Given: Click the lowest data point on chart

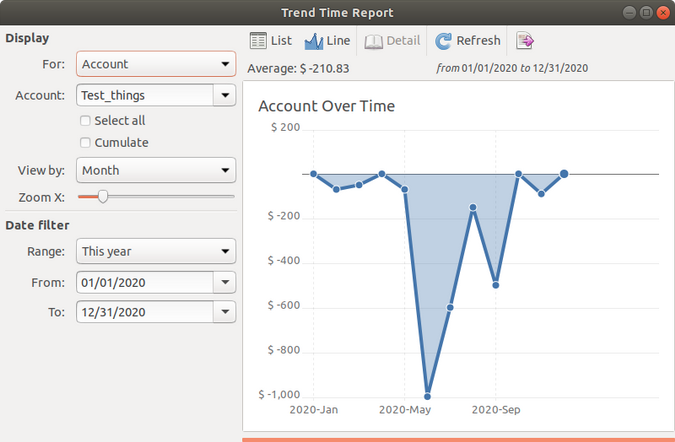Looking at the screenshot, I should (x=428, y=395).
